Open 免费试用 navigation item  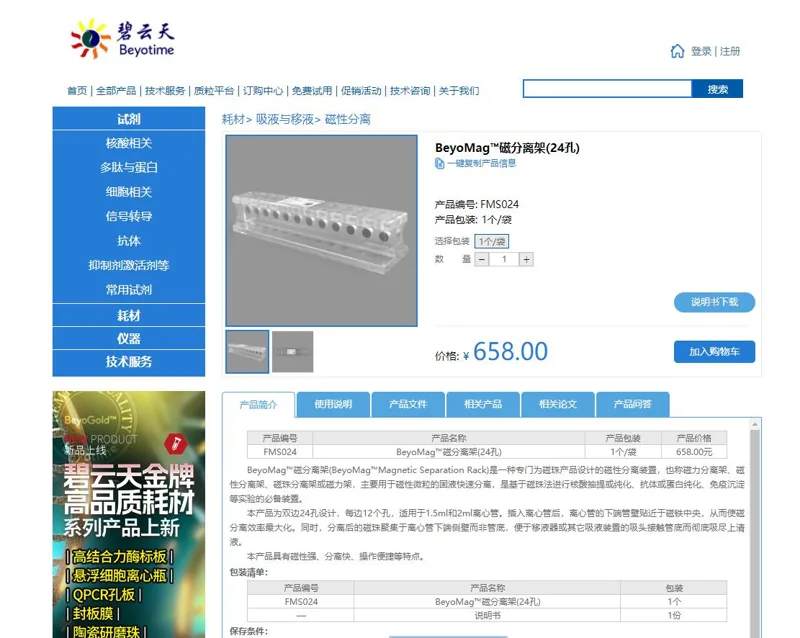(312, 91)
